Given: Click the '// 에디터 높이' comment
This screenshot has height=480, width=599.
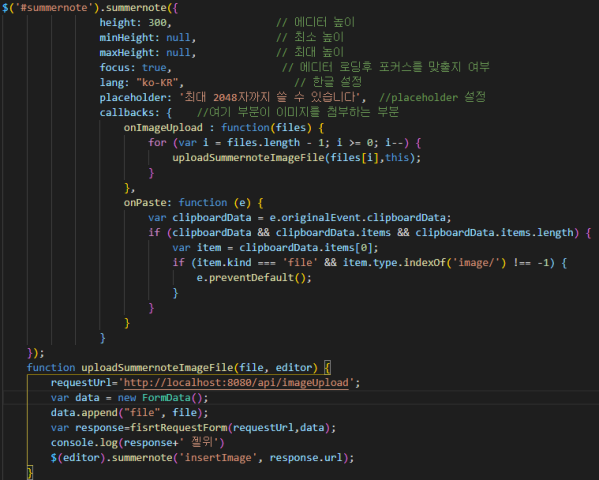Looking at the screenshot, I should coord(315,22).
